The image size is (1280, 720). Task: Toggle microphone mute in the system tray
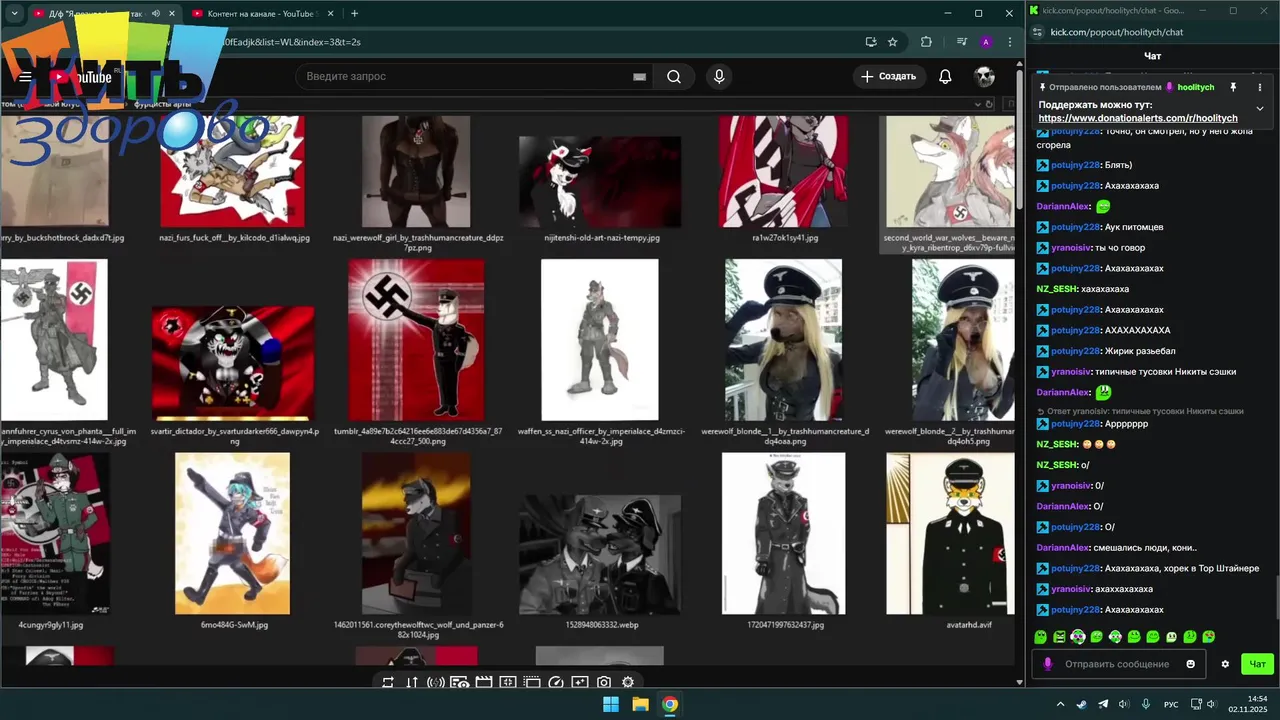(1146, 704)
